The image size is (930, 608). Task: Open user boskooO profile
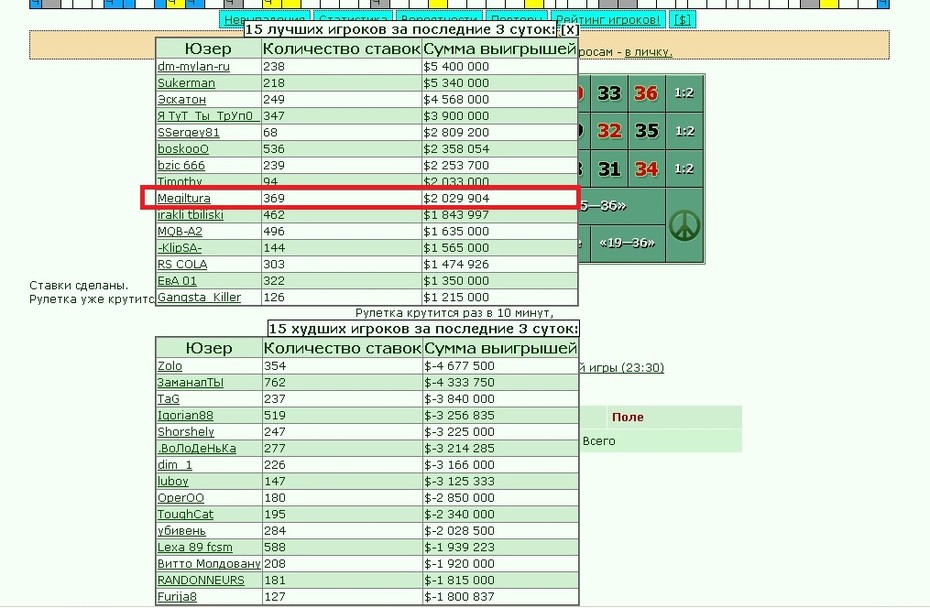(183, 149)
